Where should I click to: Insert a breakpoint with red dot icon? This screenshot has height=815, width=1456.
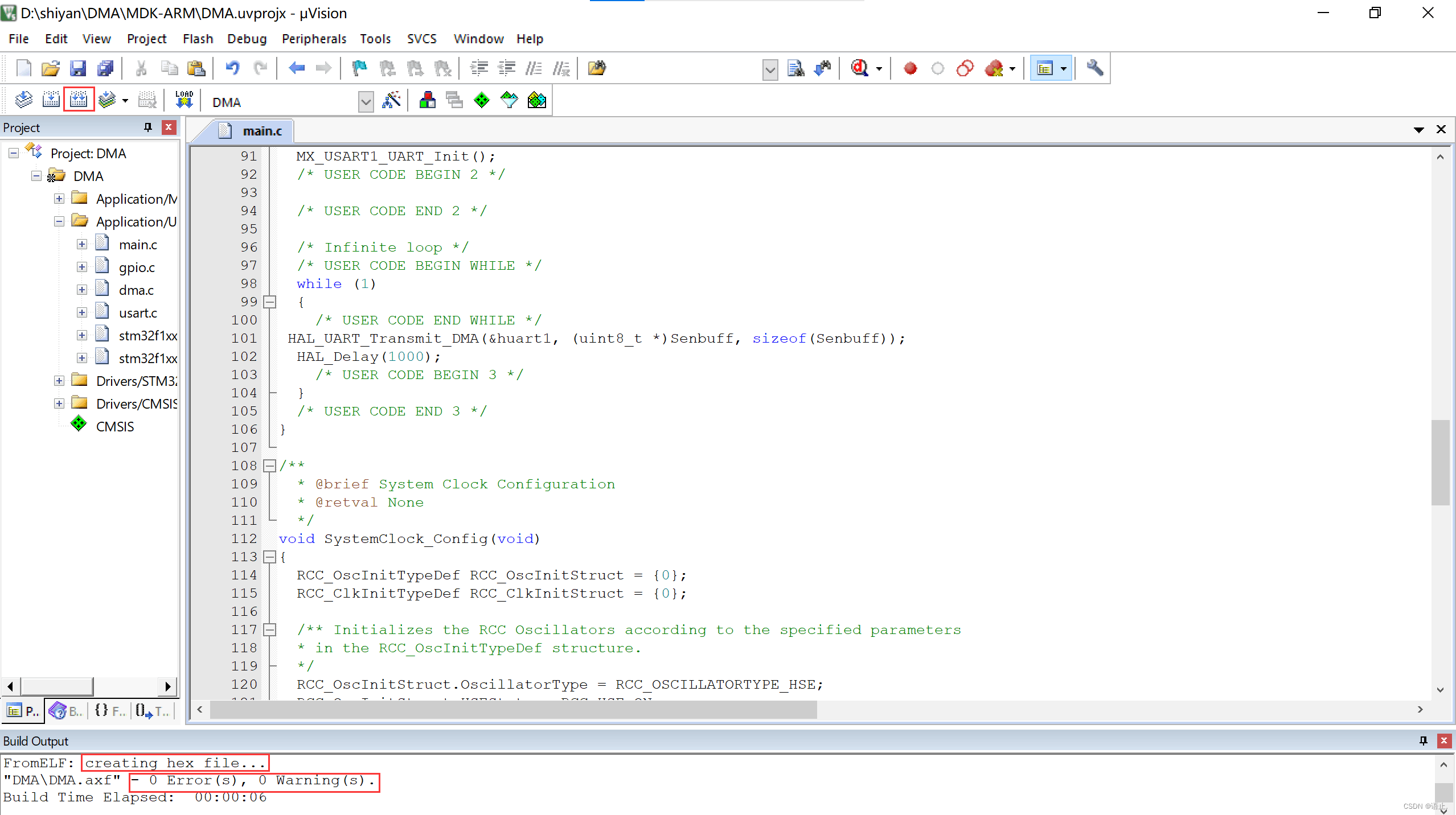[x=910, y=68]
